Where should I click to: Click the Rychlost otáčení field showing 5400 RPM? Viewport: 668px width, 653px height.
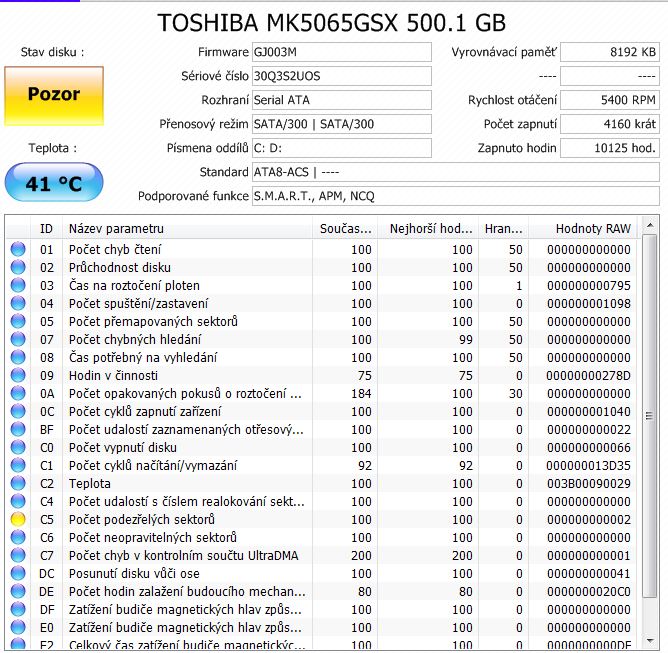[x=609, y=100]
